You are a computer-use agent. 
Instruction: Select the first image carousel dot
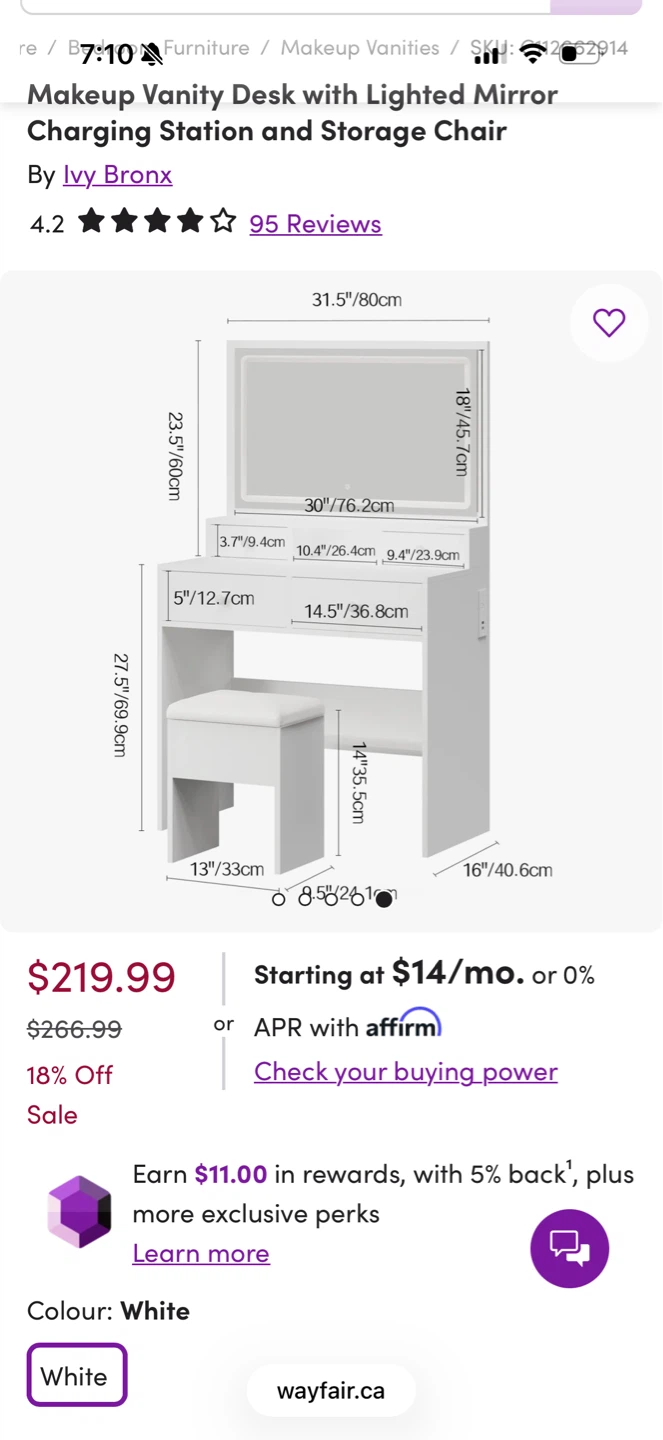(x=279, y=899)
